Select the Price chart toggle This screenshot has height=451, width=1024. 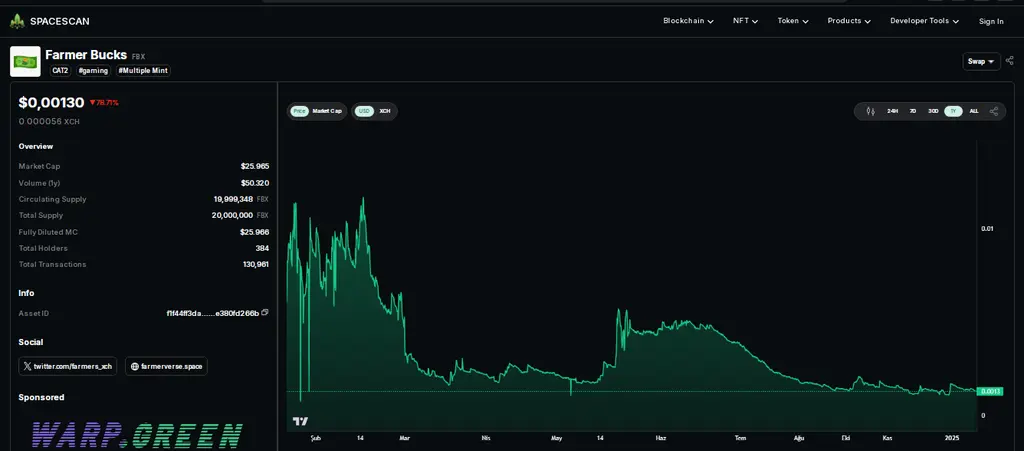pyautogui.click(x=299, y=111)
